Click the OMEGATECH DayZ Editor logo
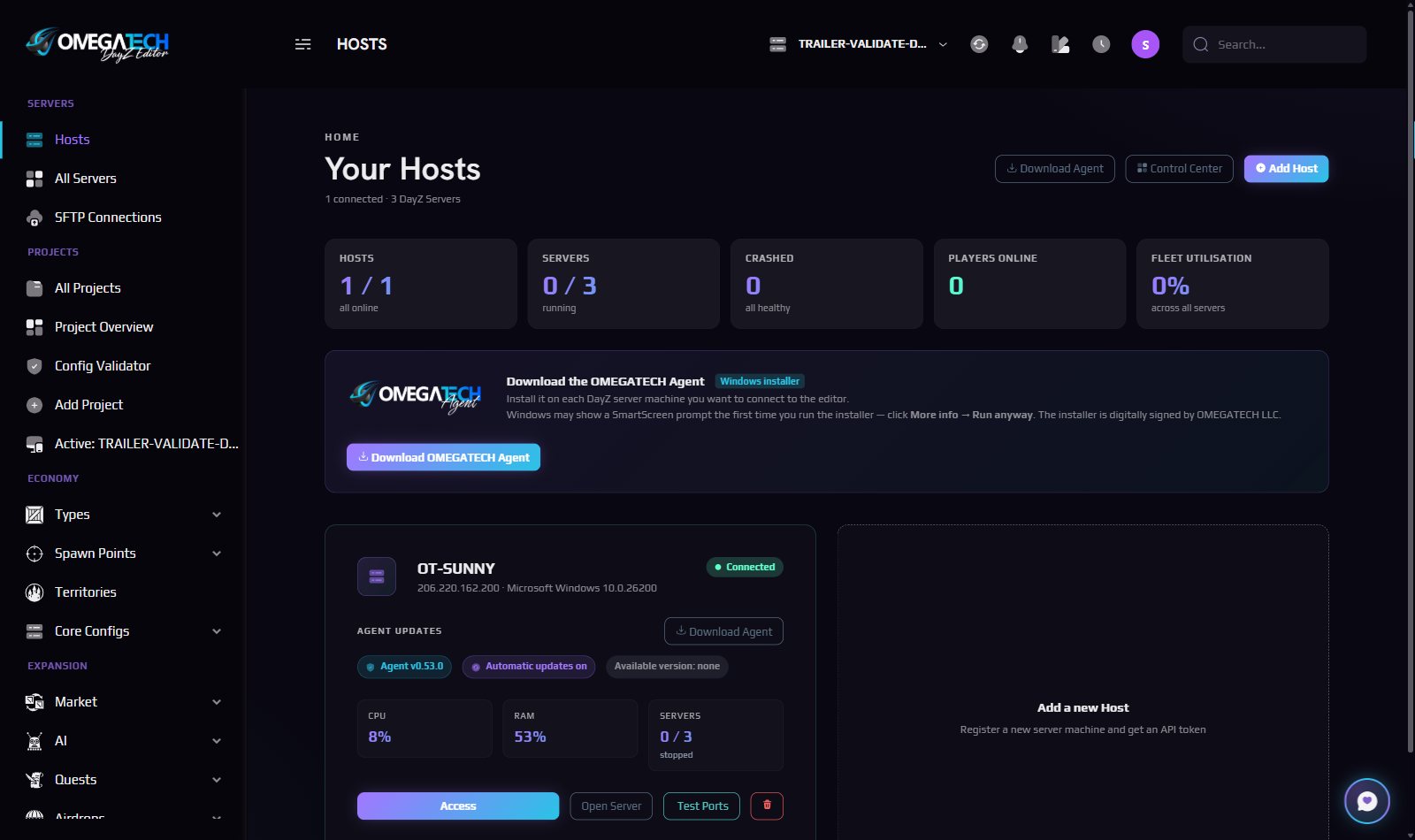1415x840 pixels. pyautogui.click(x=97, y=44)
